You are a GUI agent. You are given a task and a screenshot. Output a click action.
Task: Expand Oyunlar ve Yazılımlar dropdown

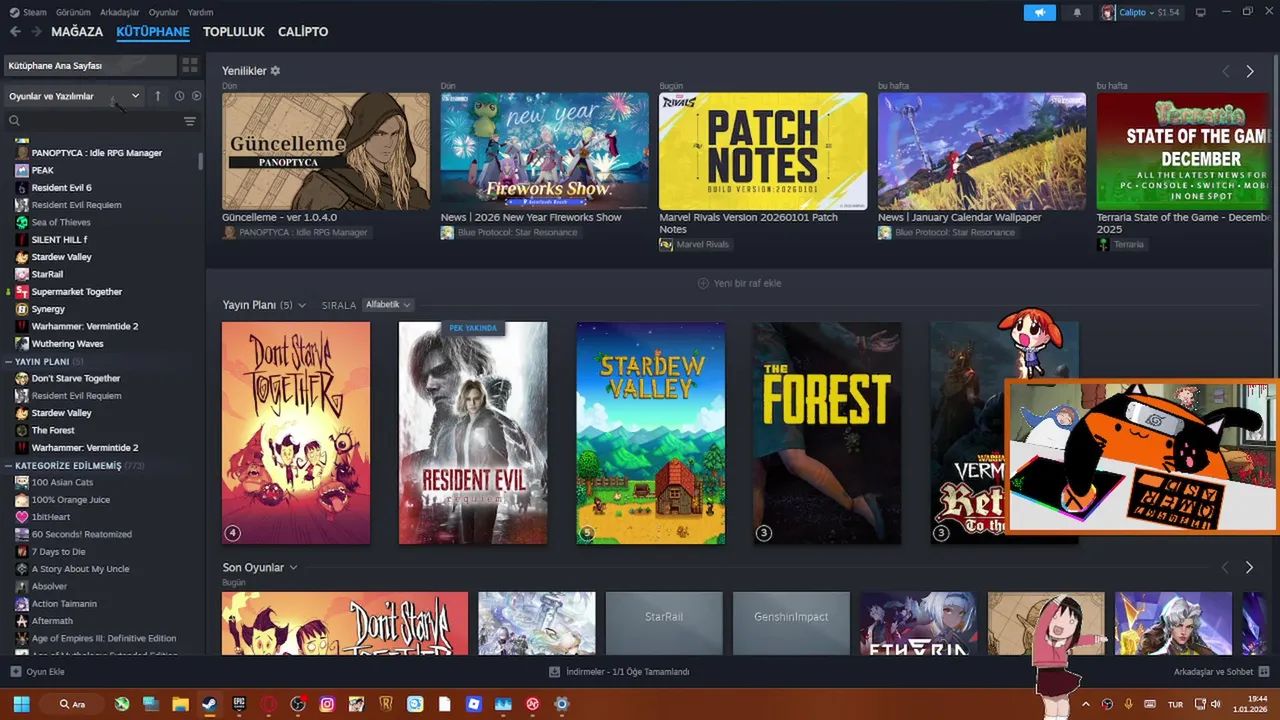[x=74, y=96]
